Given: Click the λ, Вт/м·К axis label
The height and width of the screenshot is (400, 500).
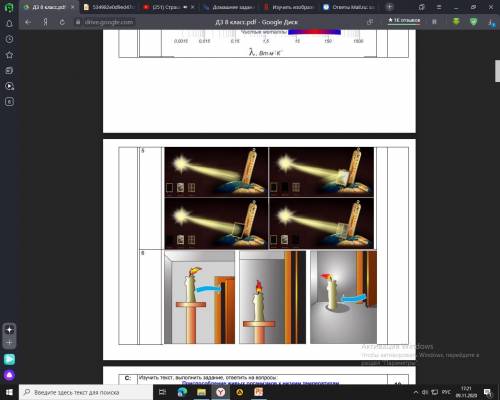Looking at the screenshot, I should [x=265, y=52].
